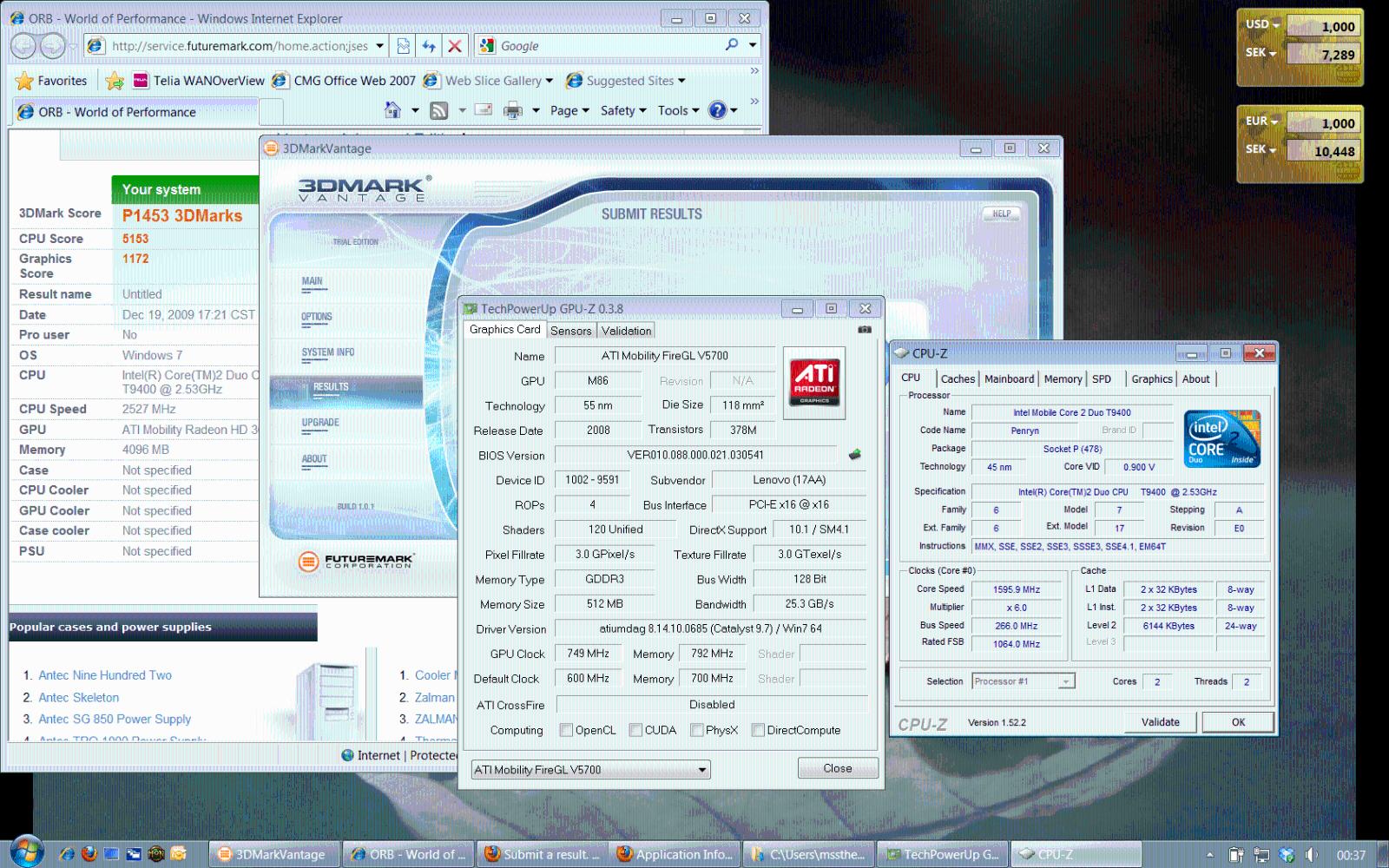The height and width of the screenshot is (868, 1389).
Task: Click the red stop loading icon
Action: [454, 46]
